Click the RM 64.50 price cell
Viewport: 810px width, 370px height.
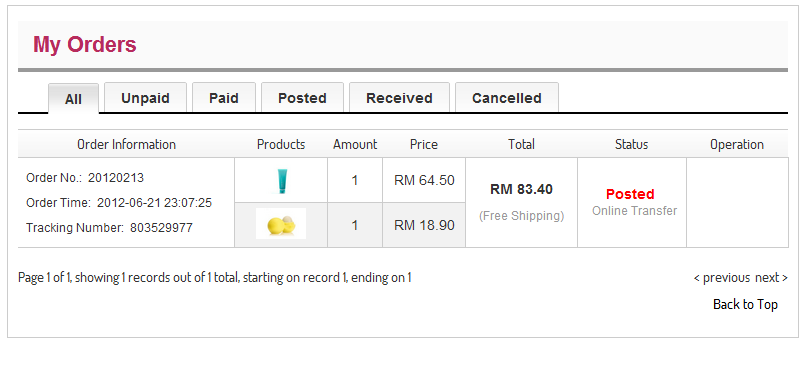pyautogui.click(x=424, y=180)
